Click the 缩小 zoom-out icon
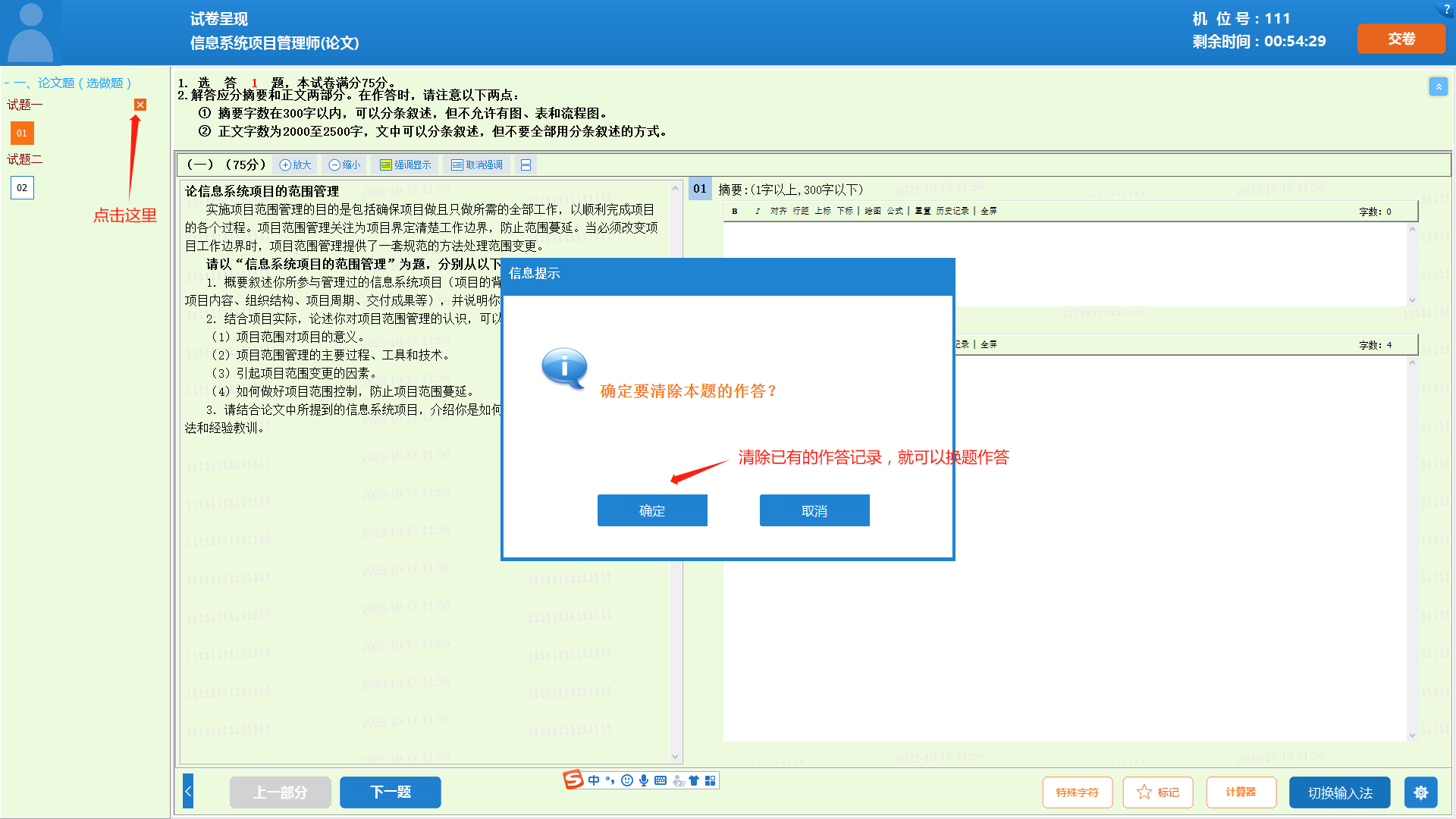 pos(344,165)
